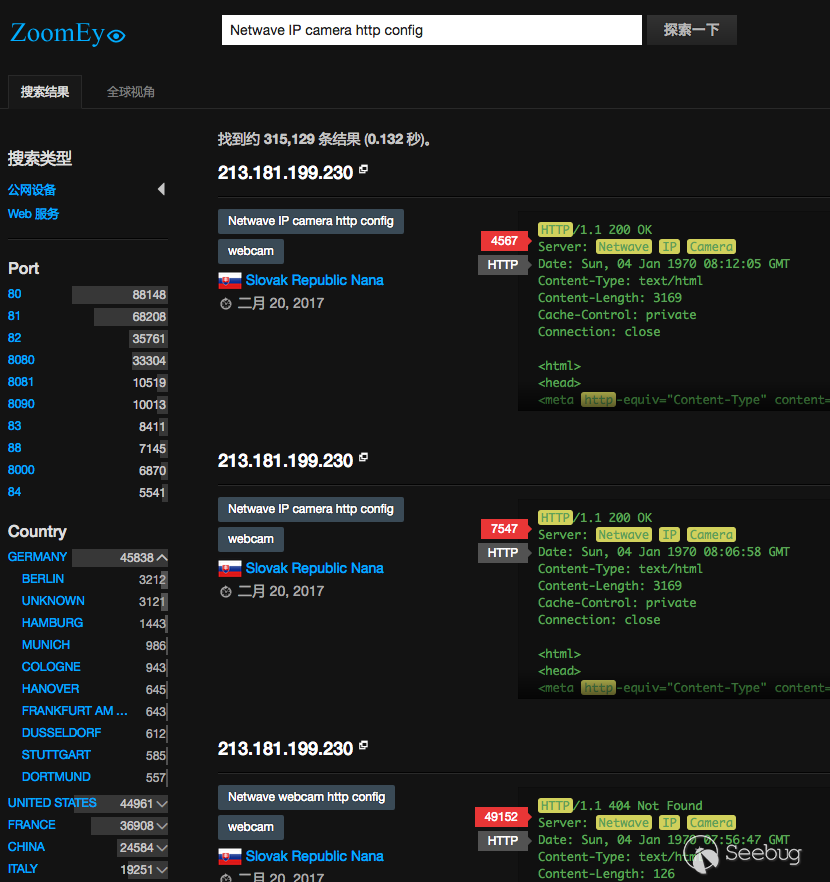Click the search query input field
The width and height of the screenshot is (830, 882).
[x=431, y=30]
